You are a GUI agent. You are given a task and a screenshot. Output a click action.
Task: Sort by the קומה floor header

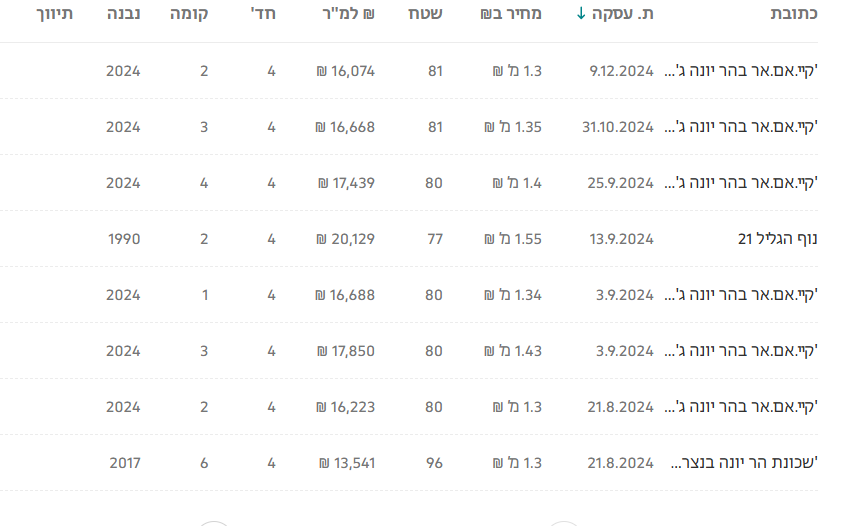190,15
